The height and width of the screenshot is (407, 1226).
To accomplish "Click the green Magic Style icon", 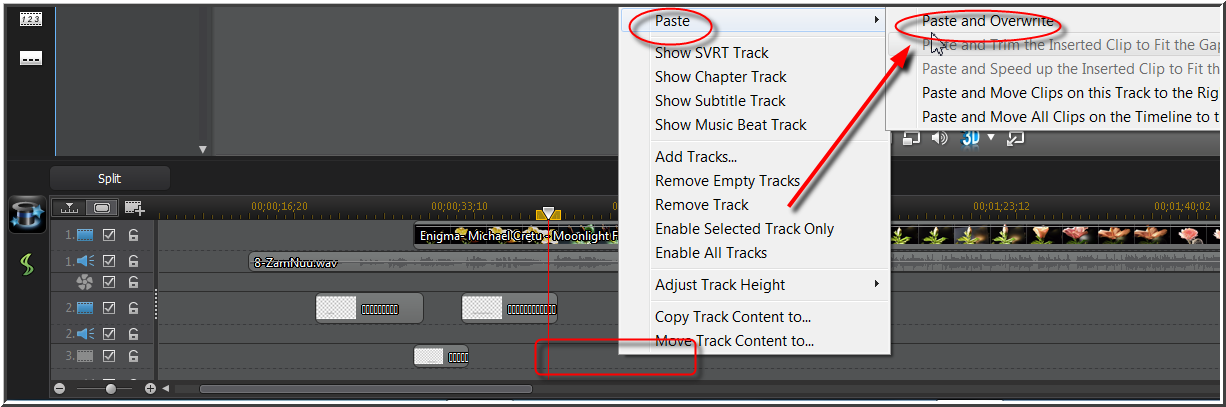I will 26,267.
